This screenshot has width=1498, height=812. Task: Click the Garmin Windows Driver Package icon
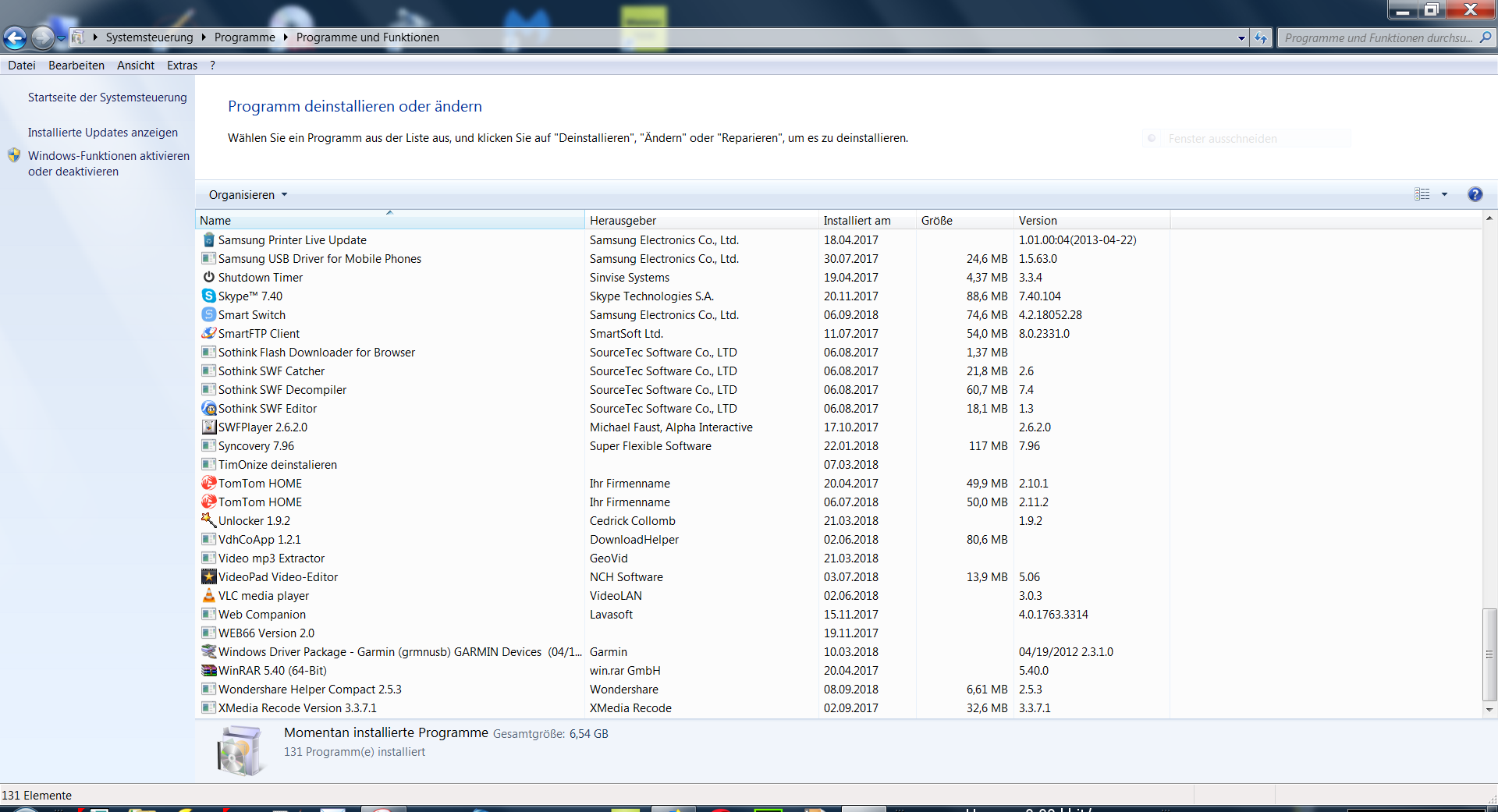point(208,652)
